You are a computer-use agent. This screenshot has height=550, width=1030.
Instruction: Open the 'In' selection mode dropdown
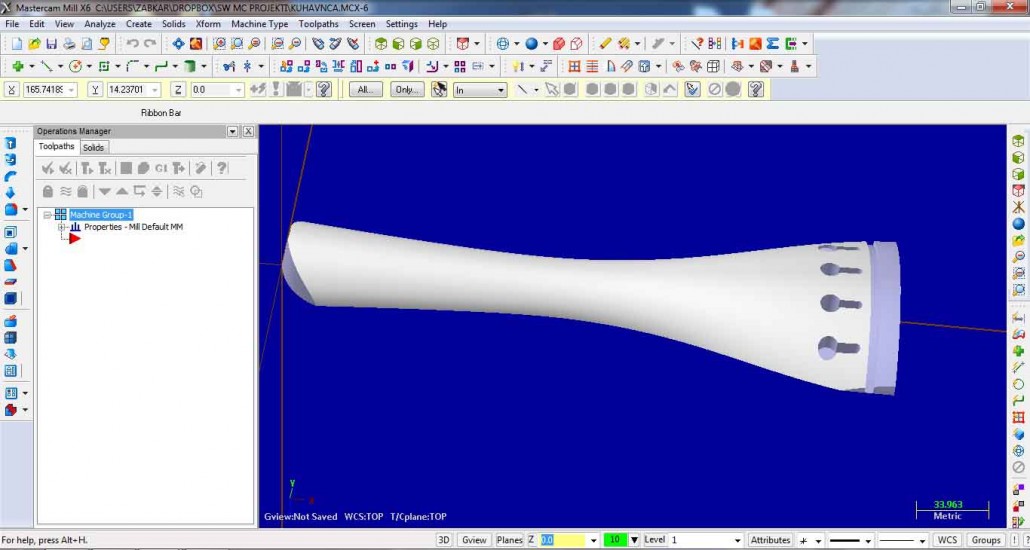point(480,90)
